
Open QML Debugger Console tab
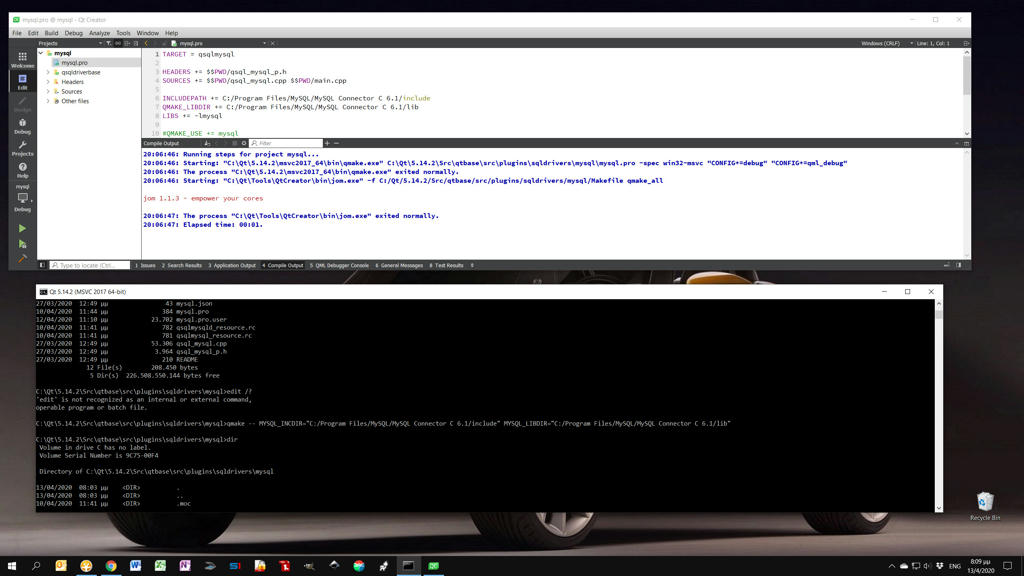[339, 265]
